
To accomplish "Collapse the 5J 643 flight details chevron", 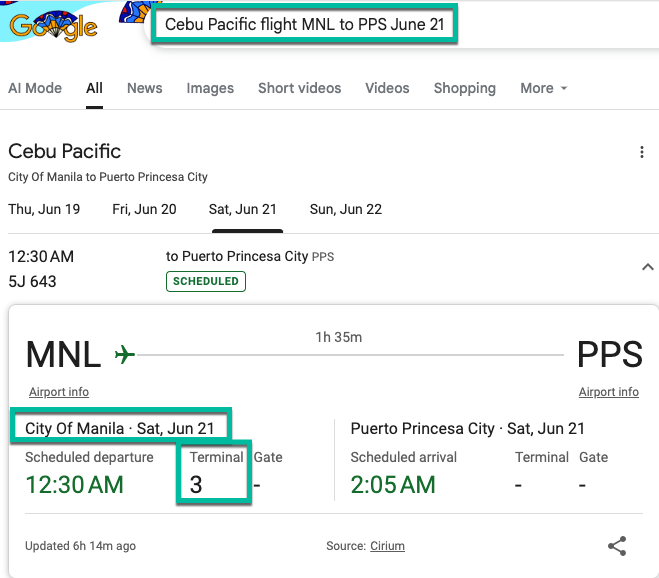I will pos(648,267).
